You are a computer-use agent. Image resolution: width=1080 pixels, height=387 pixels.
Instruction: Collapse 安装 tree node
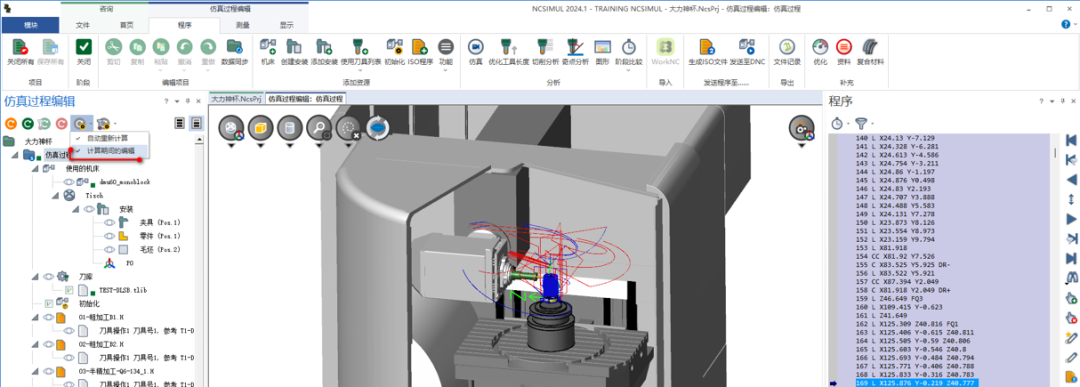pos(77,209)
